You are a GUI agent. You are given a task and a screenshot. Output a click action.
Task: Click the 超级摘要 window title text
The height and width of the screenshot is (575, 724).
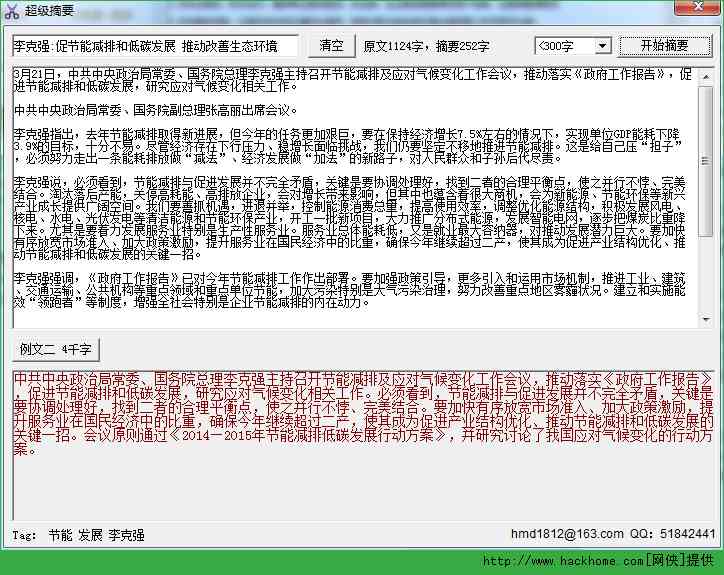point(49,10)
